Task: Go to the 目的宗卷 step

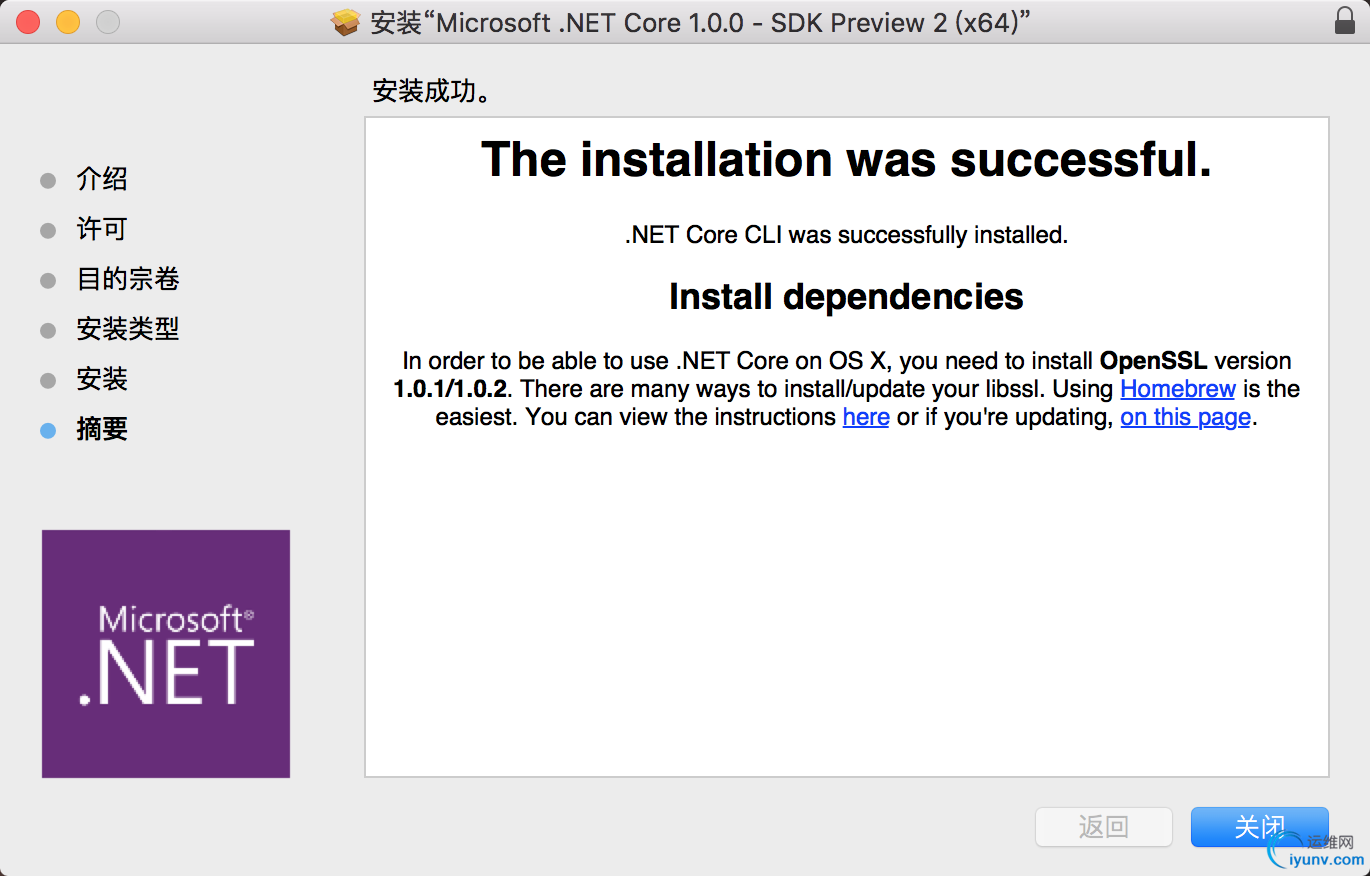Action: pyautogui.click(x=128, y=280)
